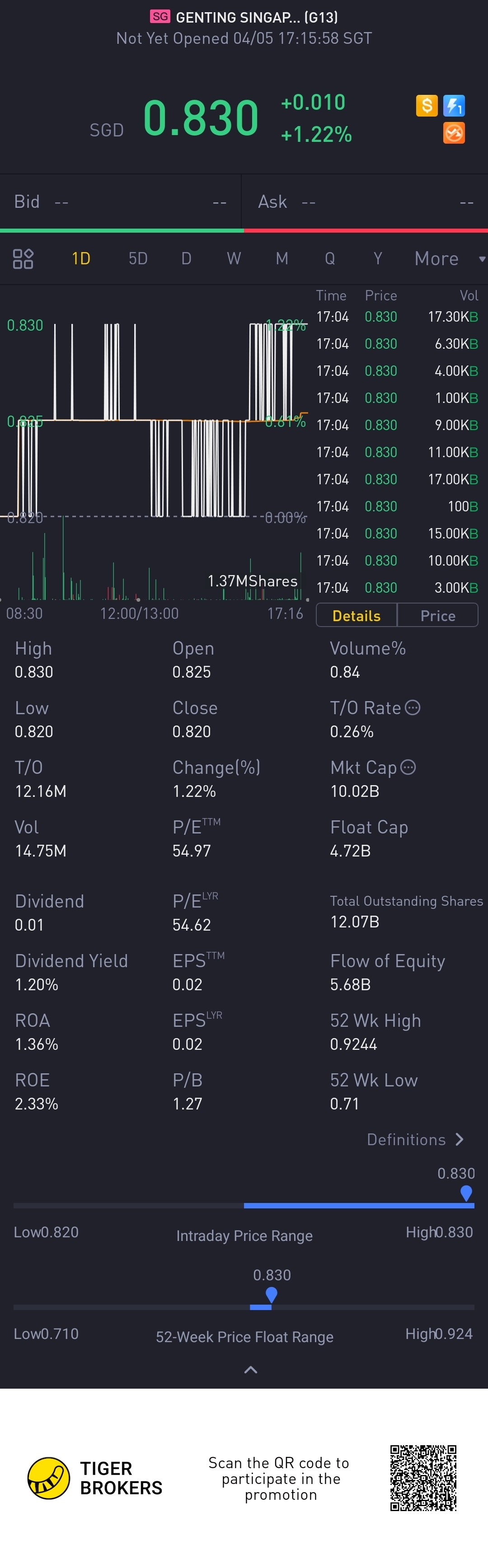Tap the T/O Rate info icon
The width and height of the screenshot is (488, 1568).
click(x=413, y=707)
